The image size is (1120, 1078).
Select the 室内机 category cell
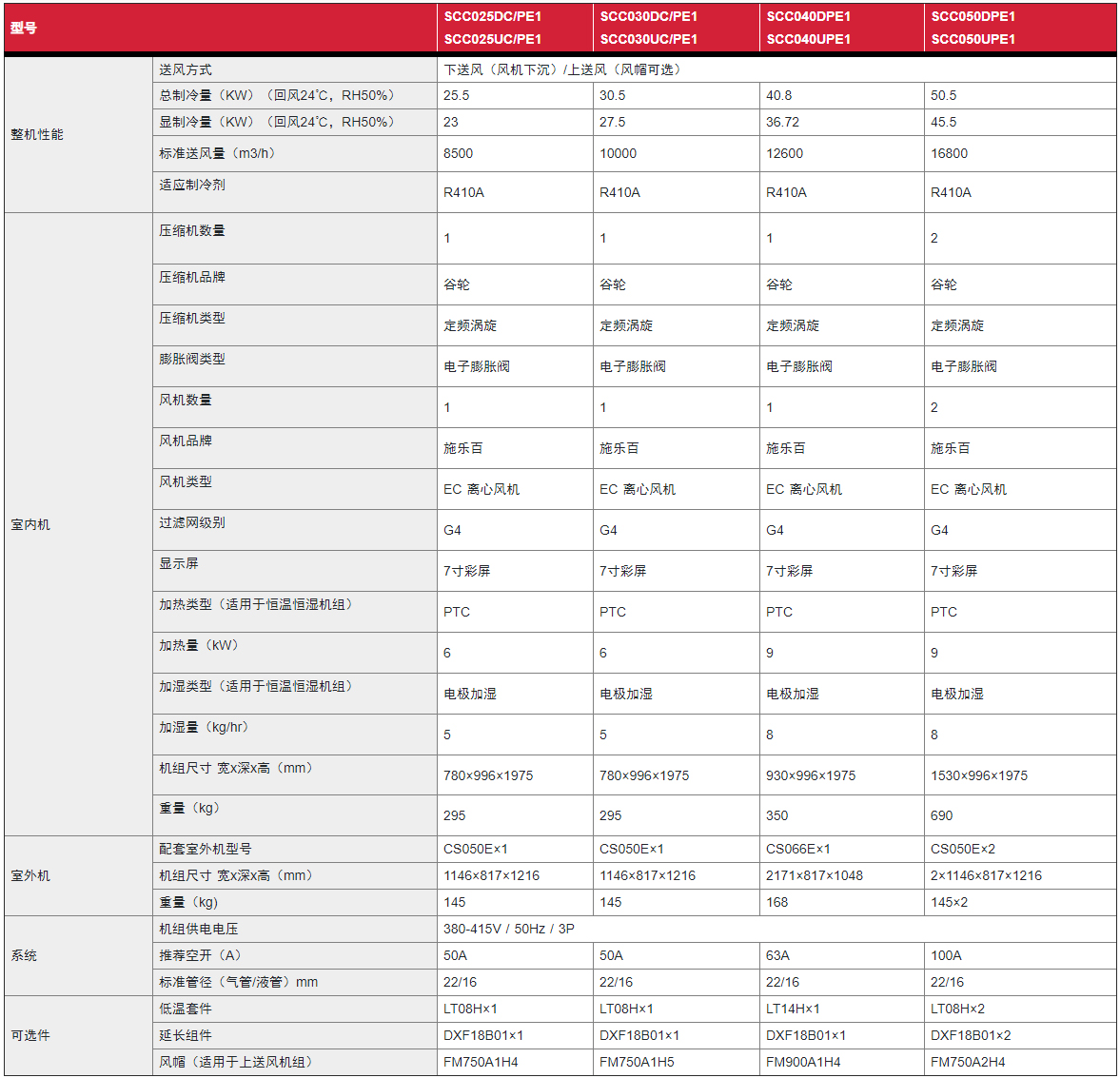(x=30, y=524)
